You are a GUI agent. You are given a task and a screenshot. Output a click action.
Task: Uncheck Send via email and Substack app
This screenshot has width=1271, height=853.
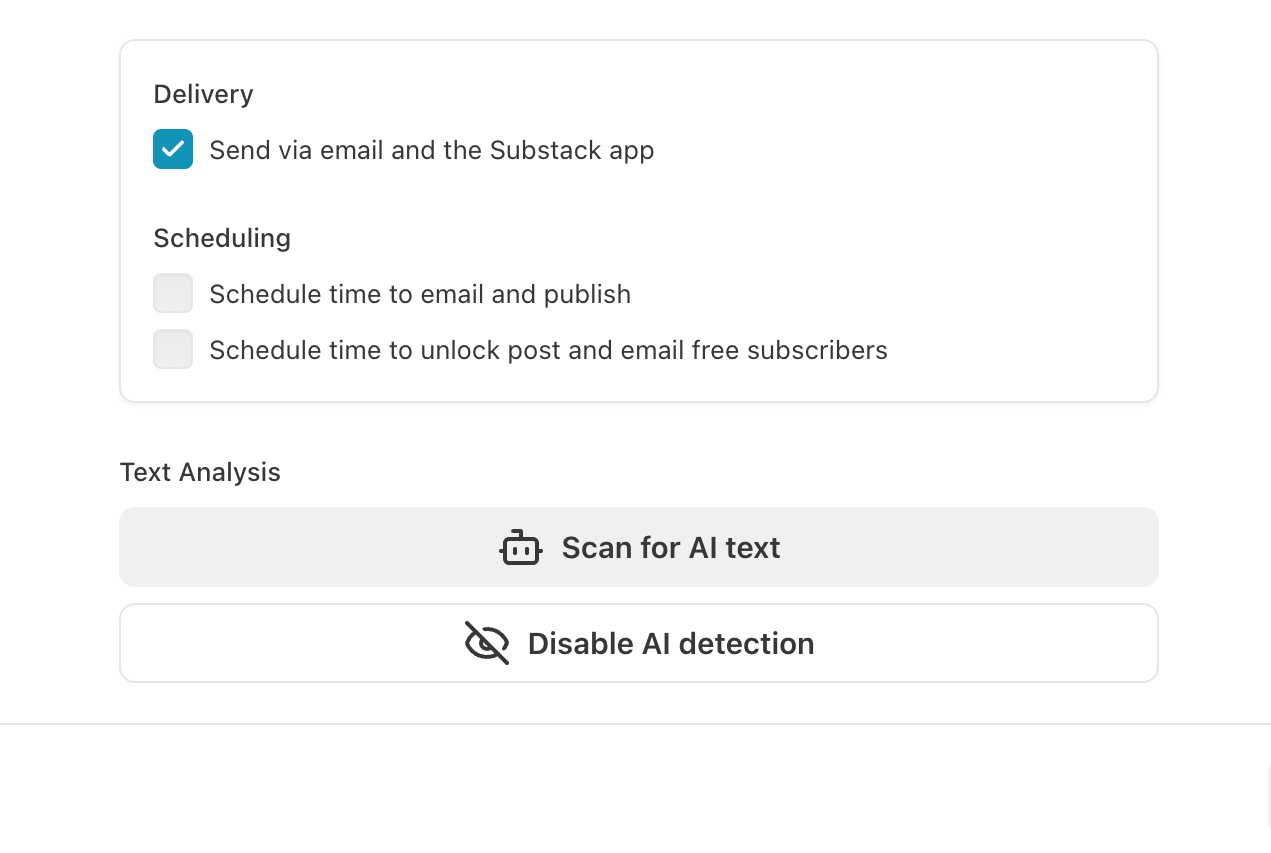(x=173, y=149)
